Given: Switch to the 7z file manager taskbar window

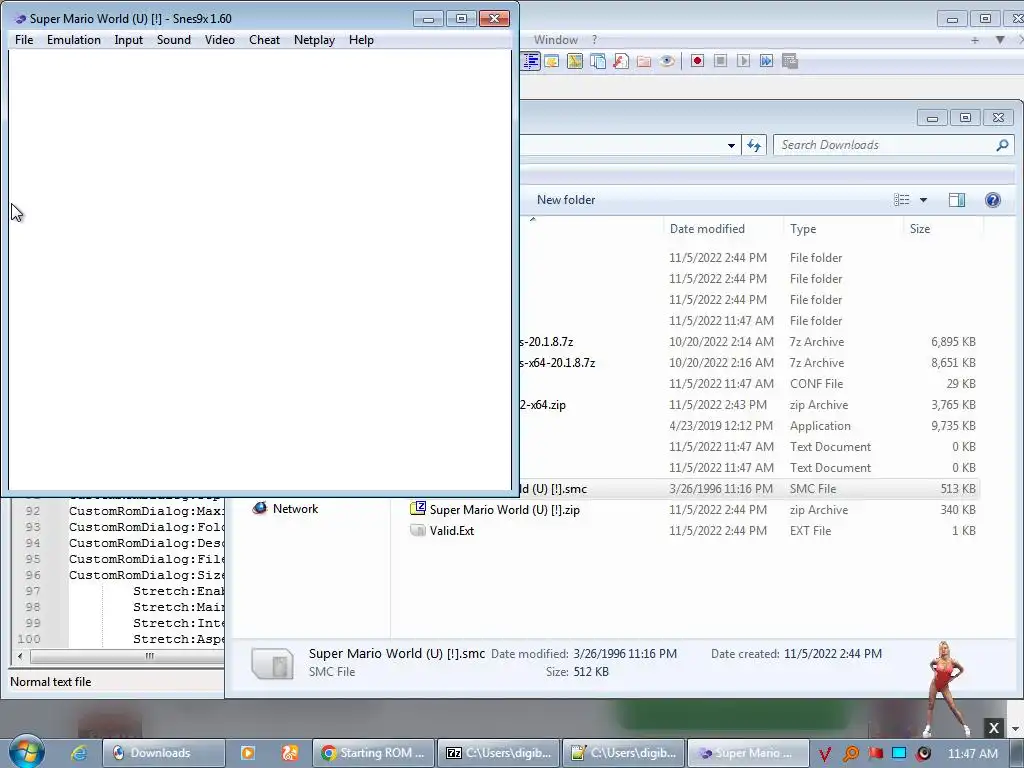Looking at the screenshot, I should 499,753.
